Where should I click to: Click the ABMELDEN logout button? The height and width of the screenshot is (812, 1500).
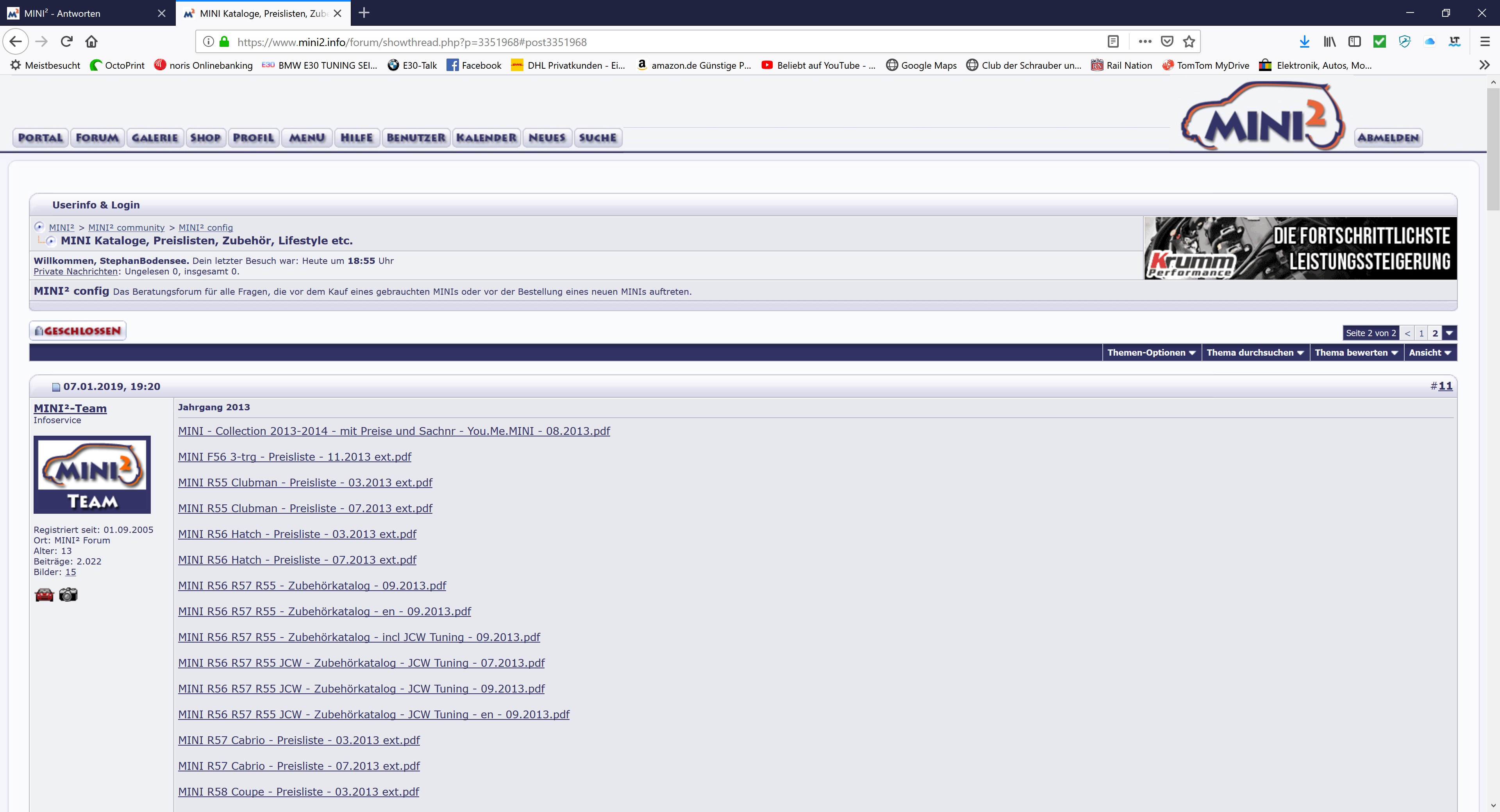[x=1387, y=138]
